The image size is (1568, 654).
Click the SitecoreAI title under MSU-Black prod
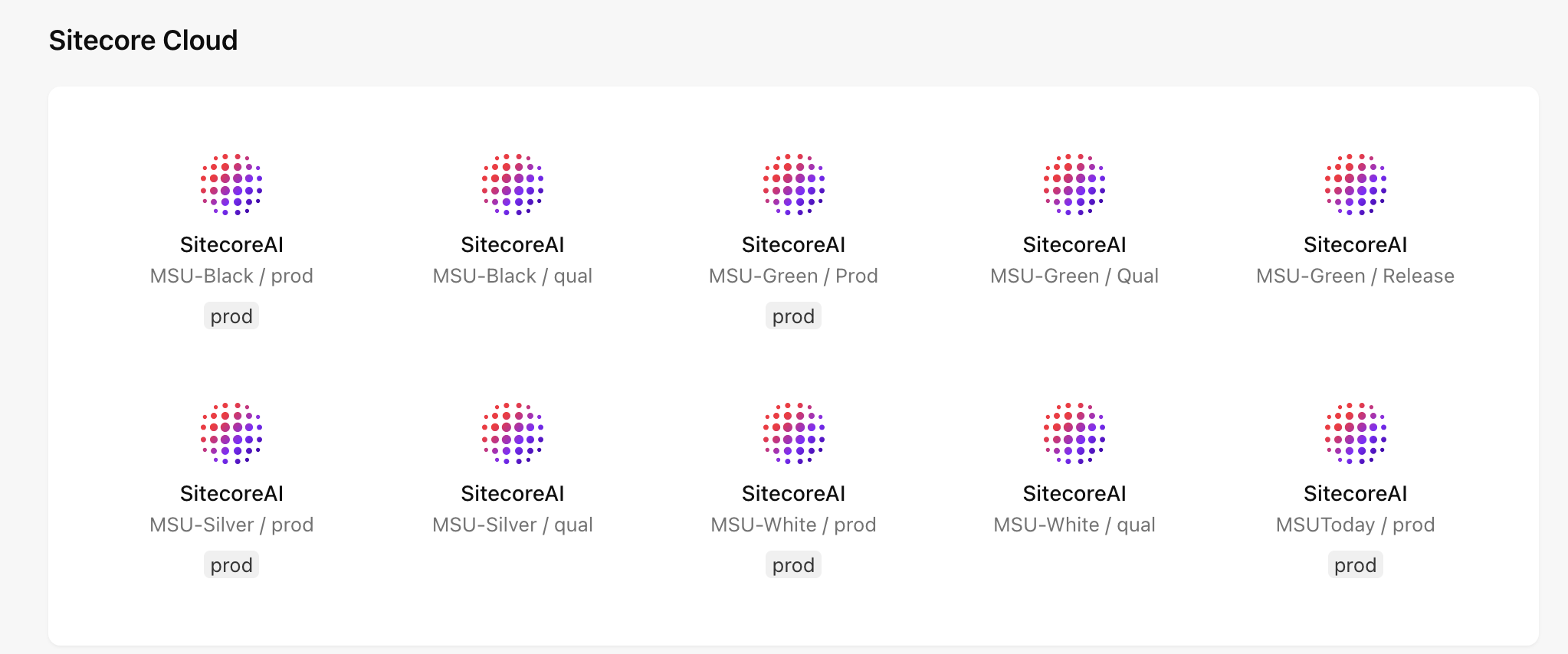tap(231, 245)
